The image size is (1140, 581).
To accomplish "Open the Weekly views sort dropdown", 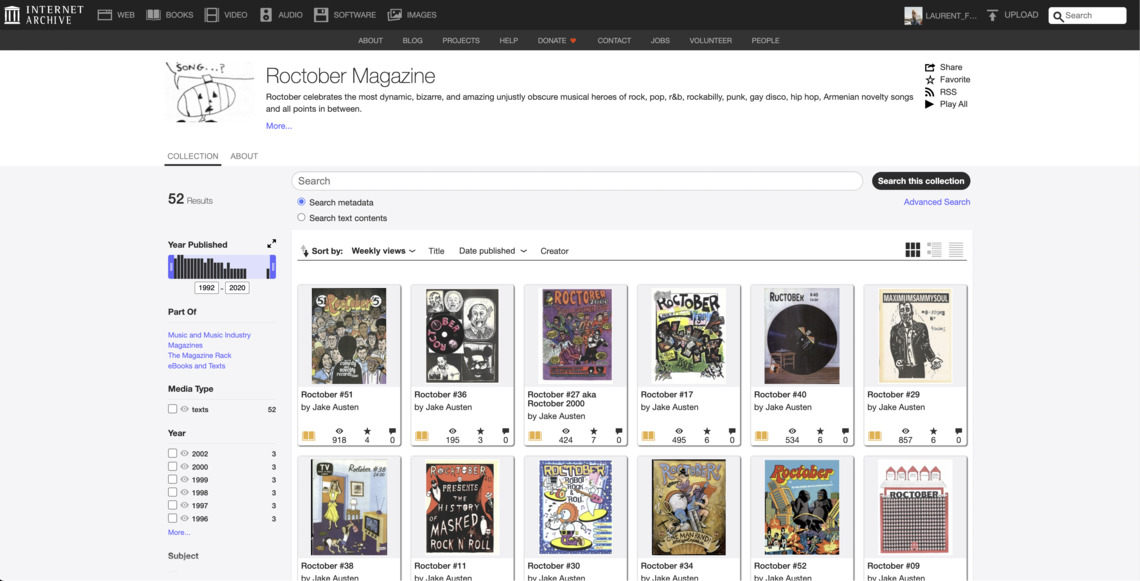I will (x=383, y=251).
